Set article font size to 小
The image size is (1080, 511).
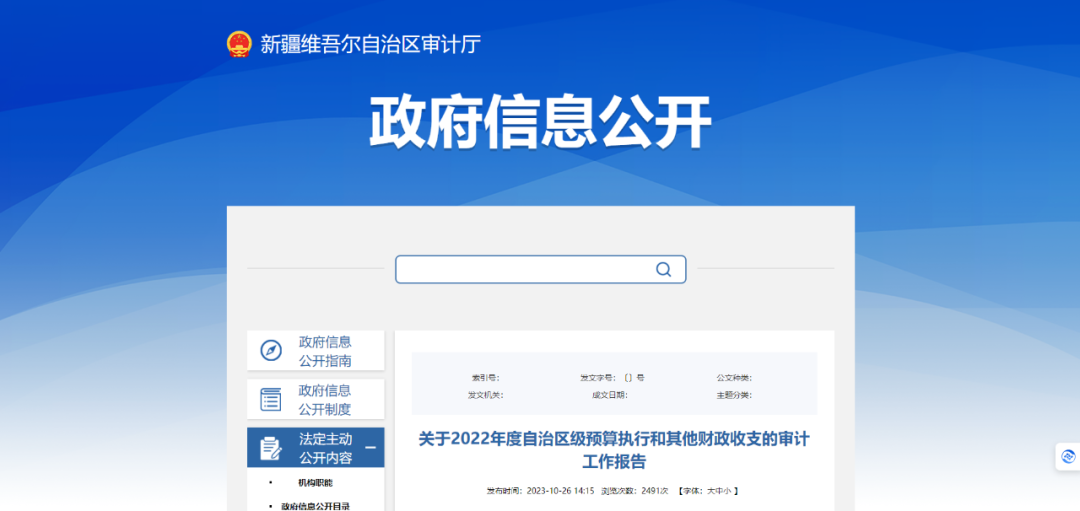click(729, 491)
